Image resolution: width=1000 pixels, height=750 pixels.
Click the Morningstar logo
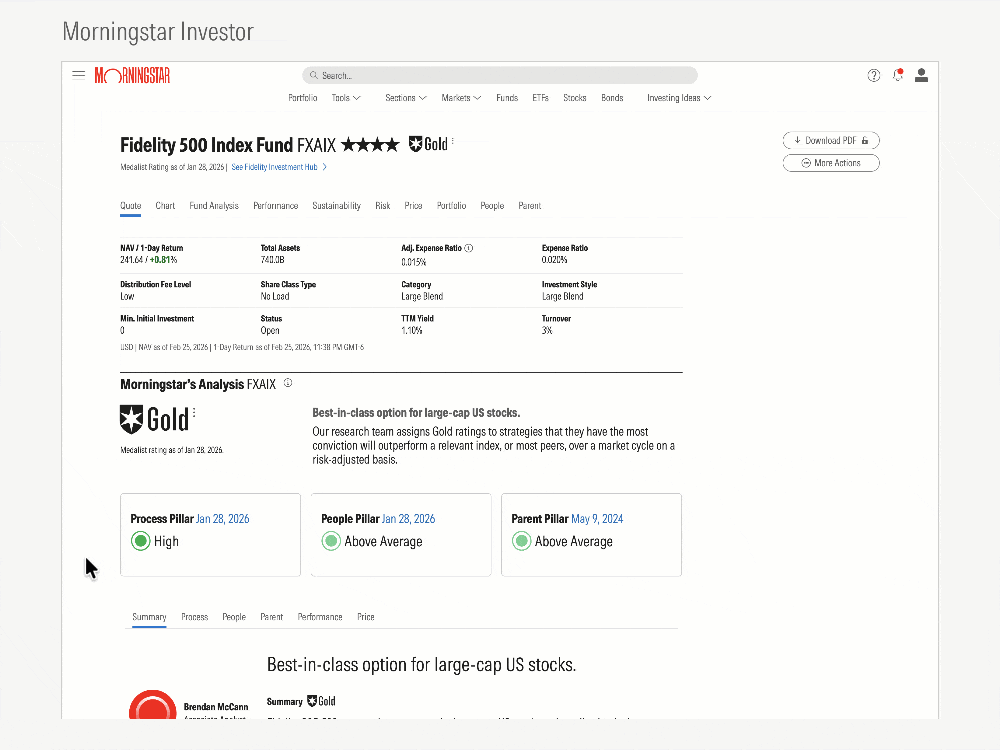[x=133, y=75]
